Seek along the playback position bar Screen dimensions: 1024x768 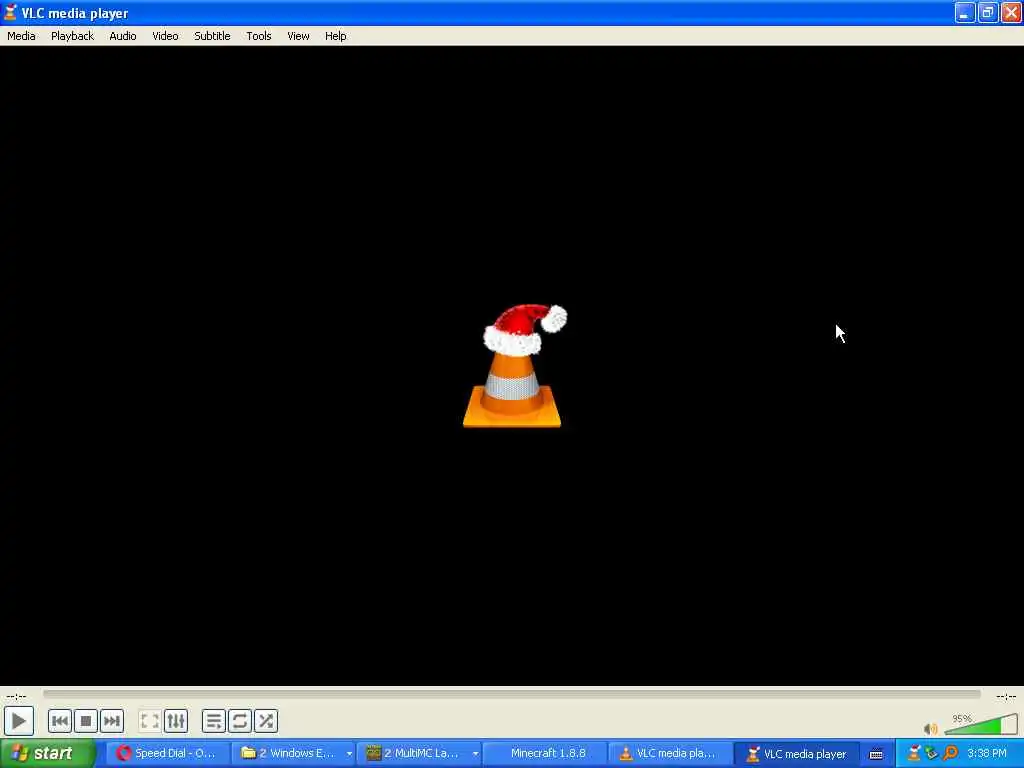(x=512, y=694)
